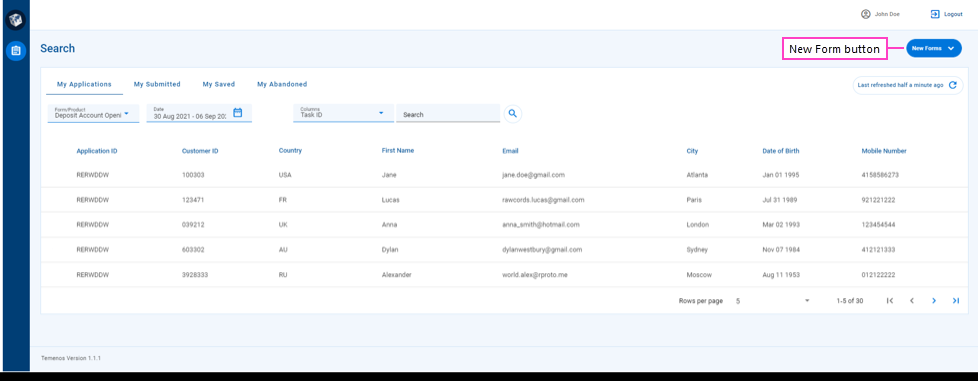This screenshot has height=381, width=978.
Task: Click first name Jane cell
Action: click(389, 175)
